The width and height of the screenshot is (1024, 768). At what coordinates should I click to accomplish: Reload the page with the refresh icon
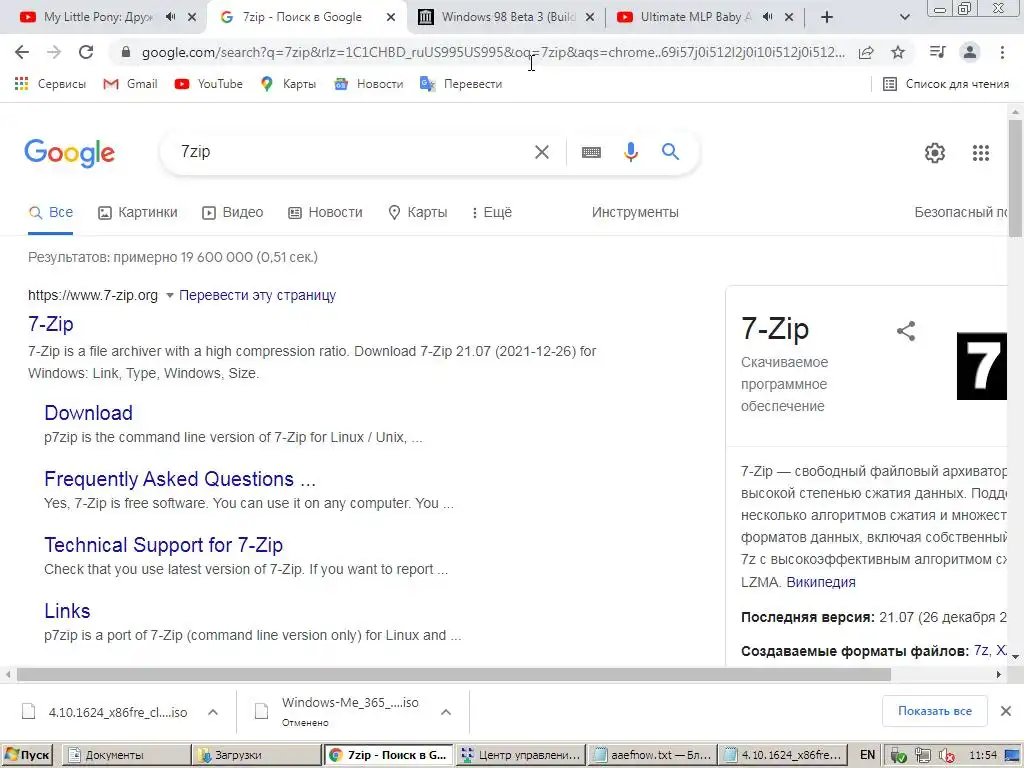[x=86, y=52]
